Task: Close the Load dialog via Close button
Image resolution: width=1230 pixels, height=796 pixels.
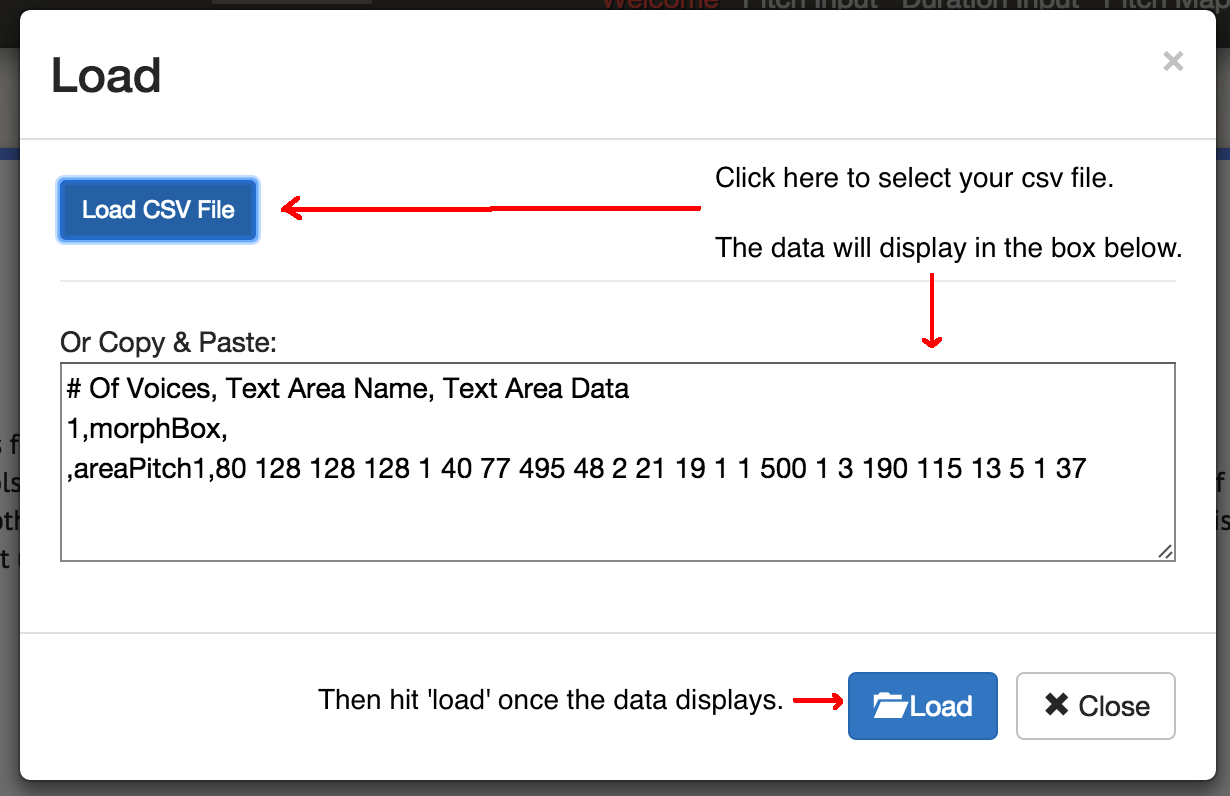Action: coord(1095,706)
